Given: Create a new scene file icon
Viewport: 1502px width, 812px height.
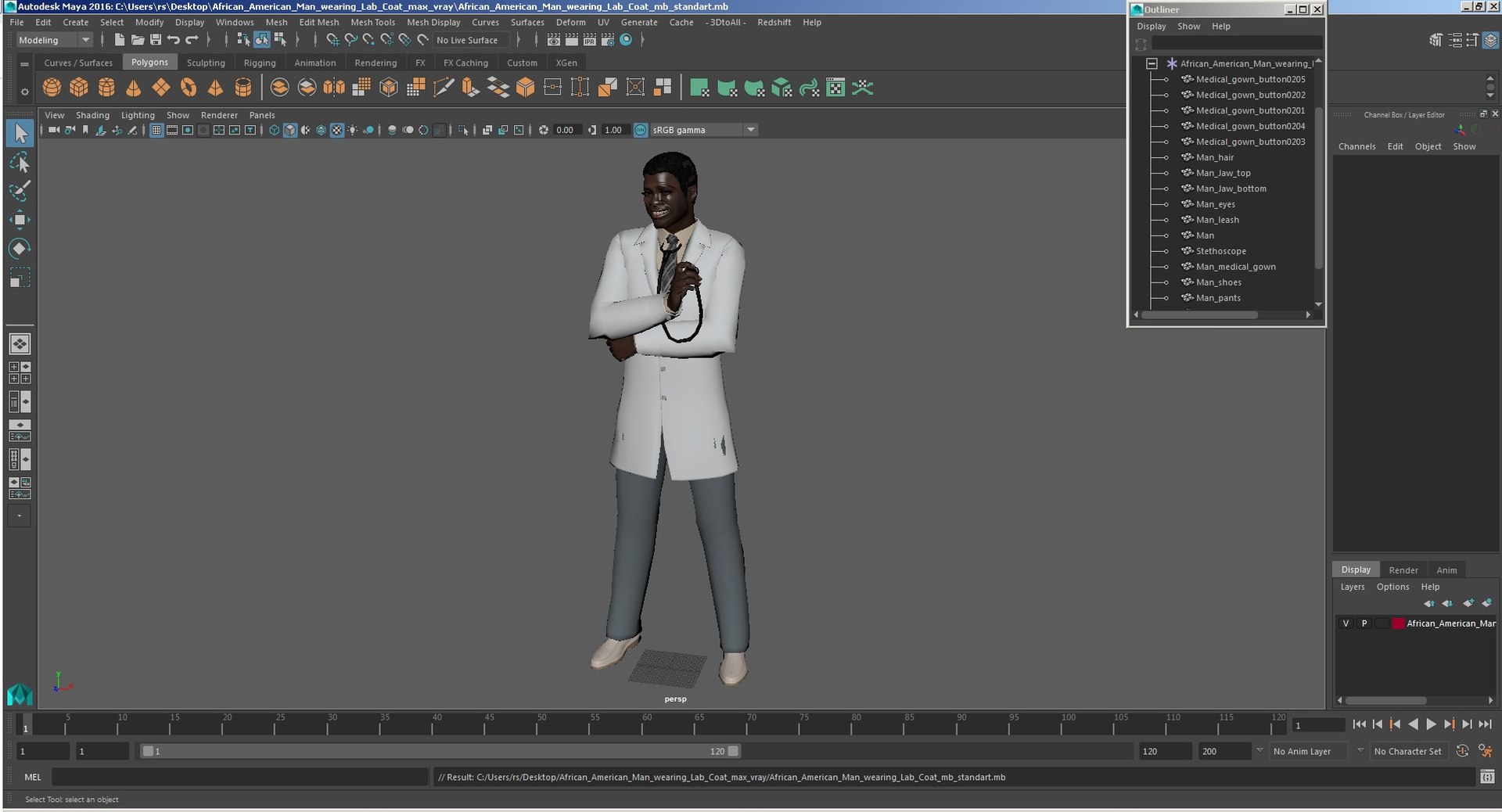Looking at the screenshot, I should click(119, 40).
